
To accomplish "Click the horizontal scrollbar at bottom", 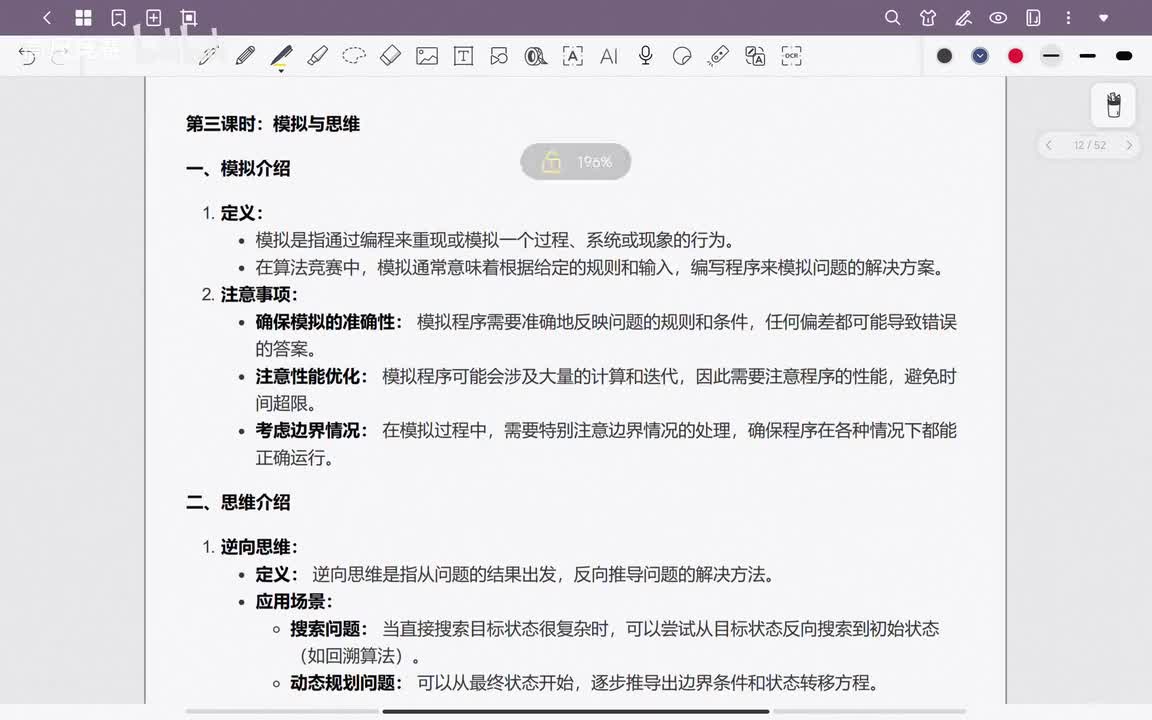I will [576, 711].
